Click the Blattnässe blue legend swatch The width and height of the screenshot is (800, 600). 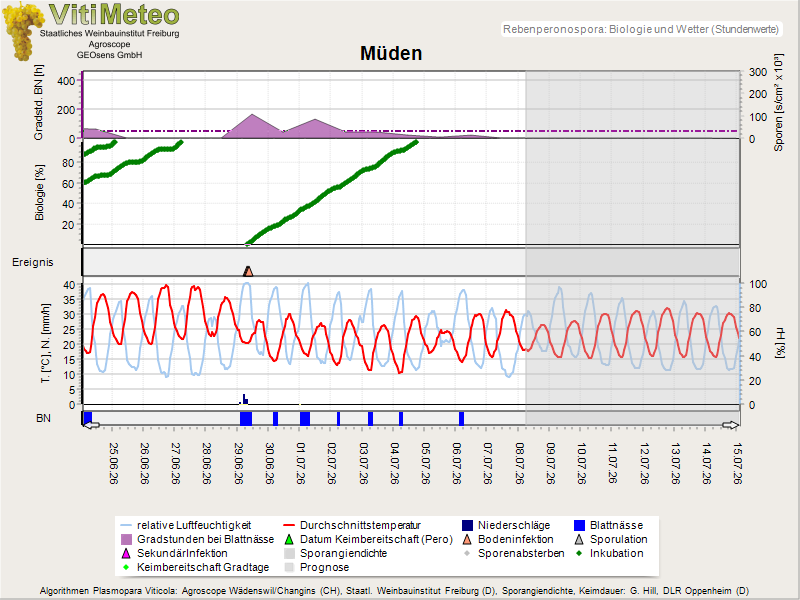[x=579, y=526]
